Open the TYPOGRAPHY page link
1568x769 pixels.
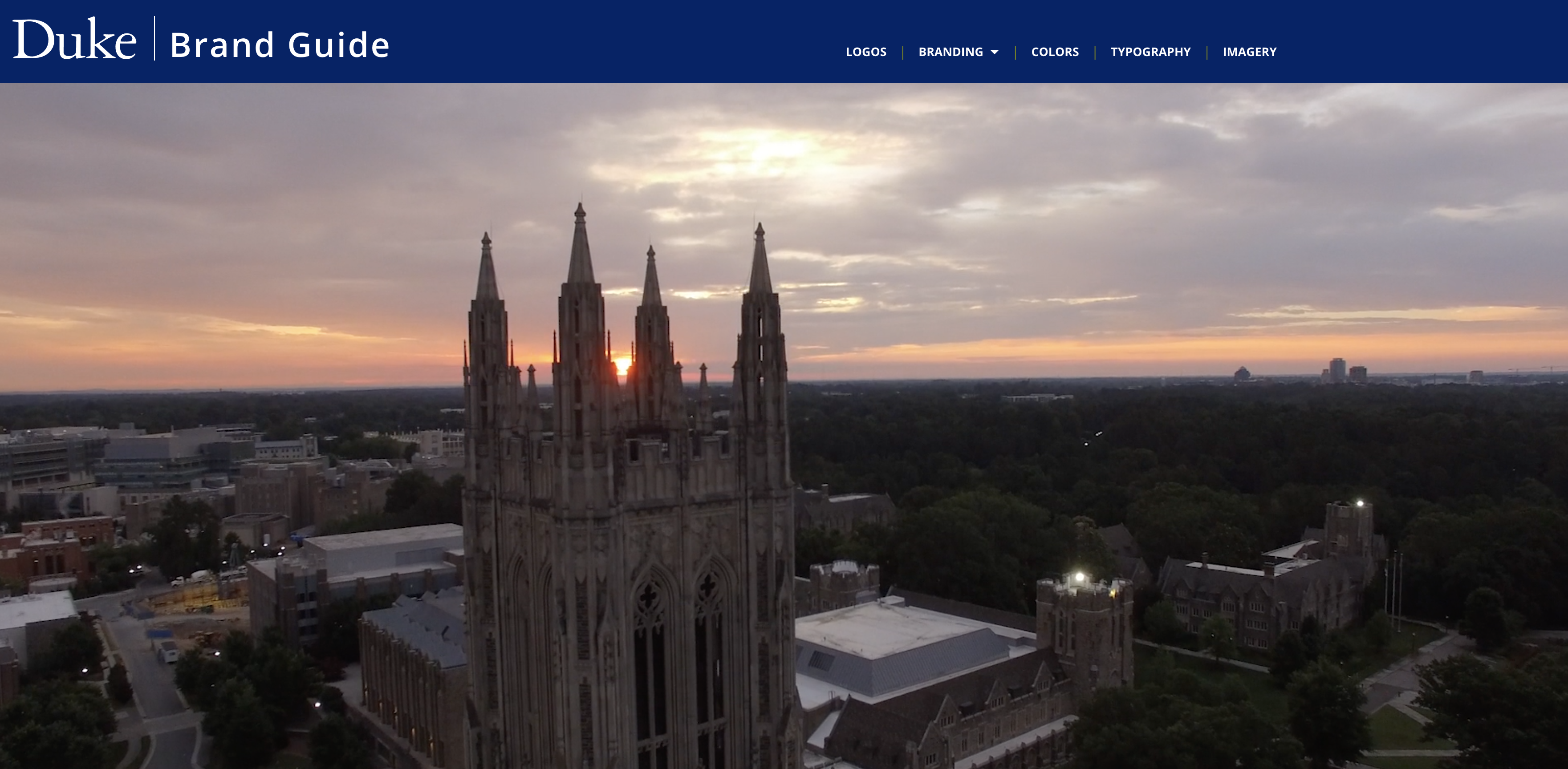(x=1150, y=52)
